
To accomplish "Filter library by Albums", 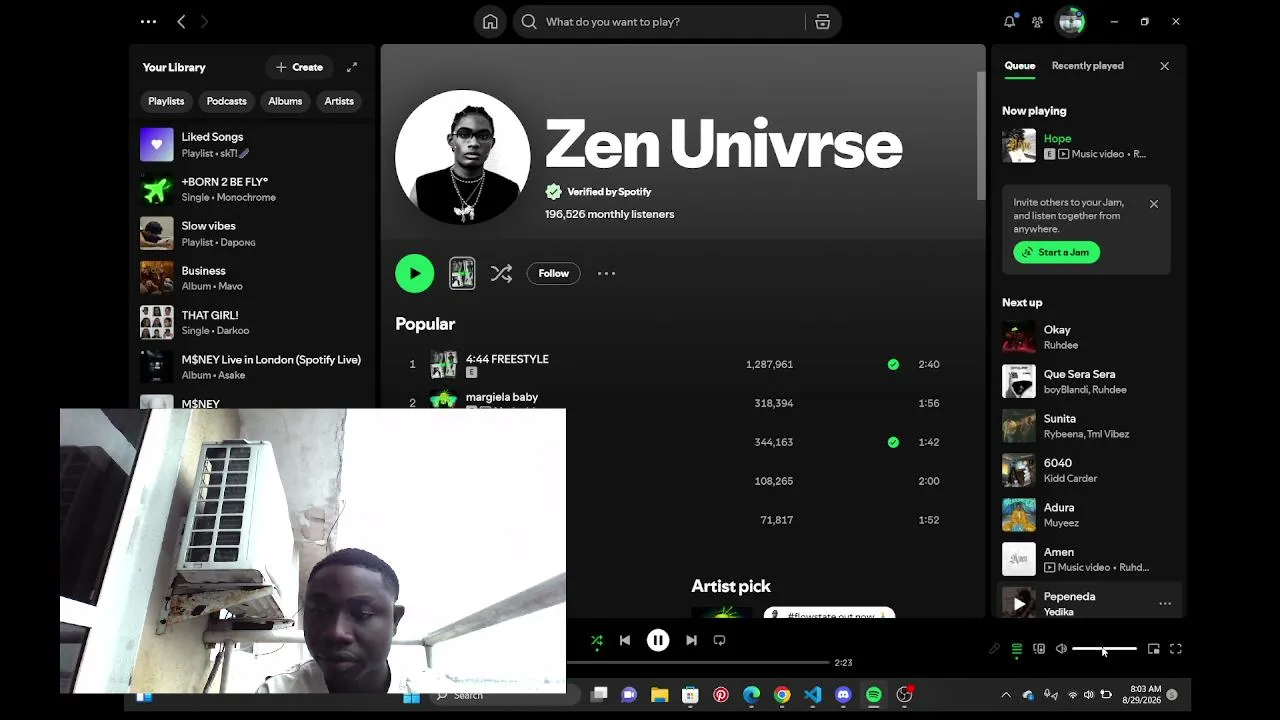I will tap(285, 101).
